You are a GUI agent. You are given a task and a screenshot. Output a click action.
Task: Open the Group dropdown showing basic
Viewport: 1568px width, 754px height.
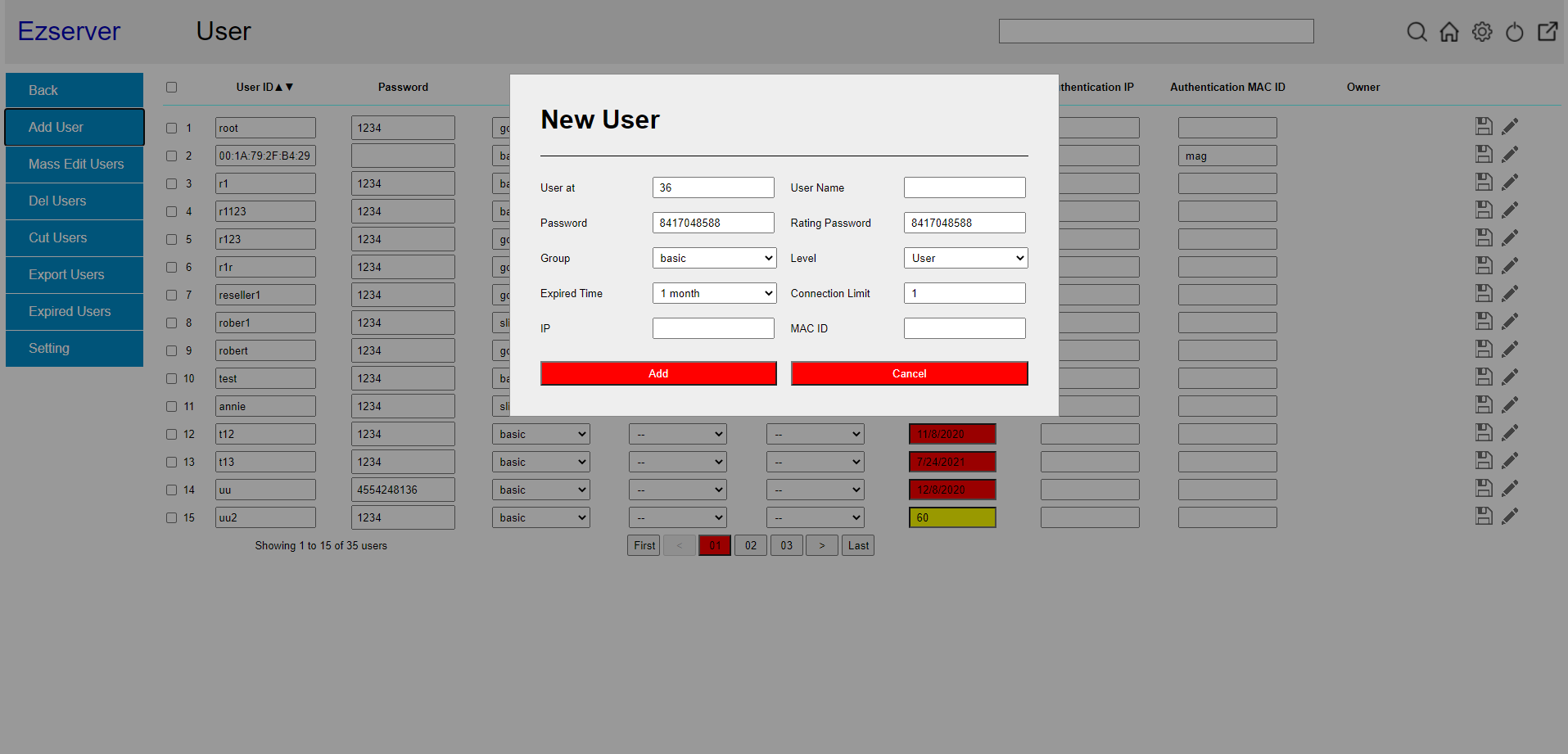(714, 258)
